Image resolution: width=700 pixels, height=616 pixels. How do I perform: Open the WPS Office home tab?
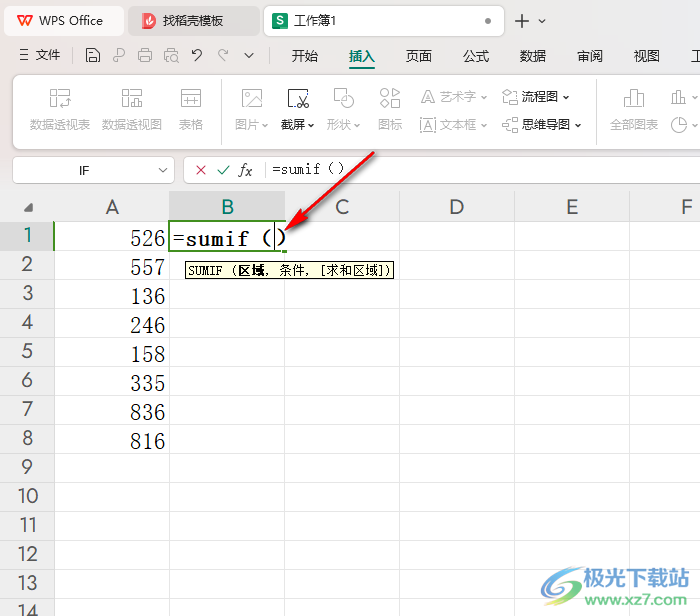(x=64, y=21)
